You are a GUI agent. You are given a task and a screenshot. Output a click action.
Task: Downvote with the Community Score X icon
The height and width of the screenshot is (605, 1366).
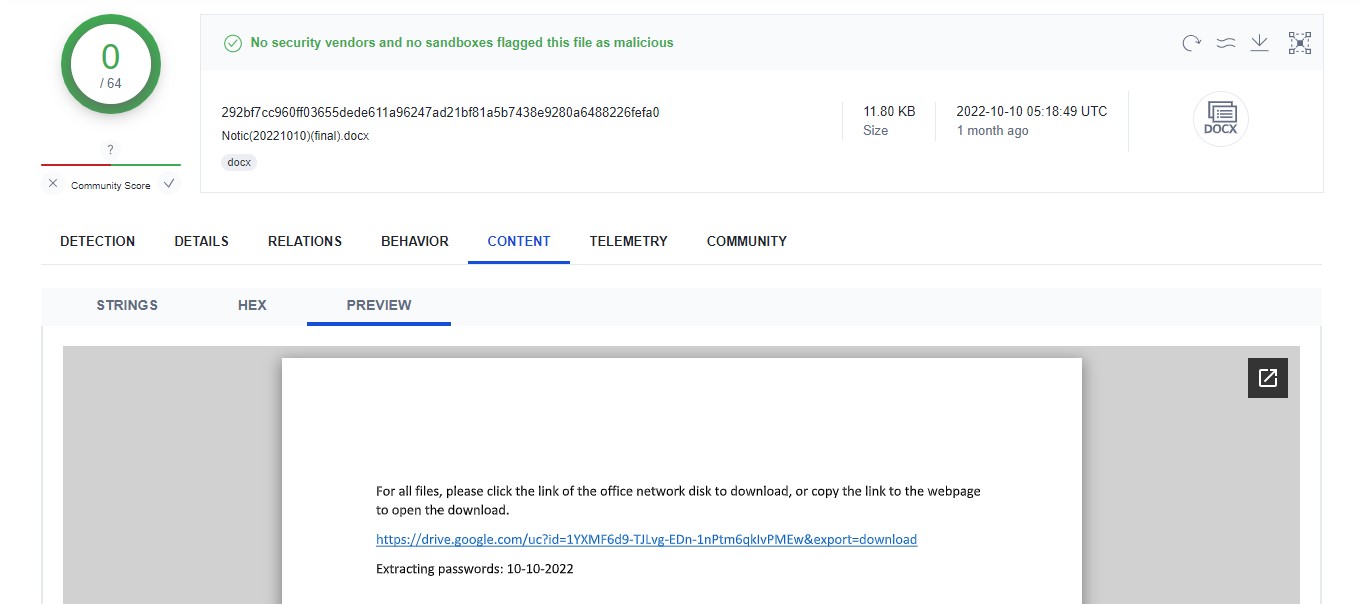click(x=53, y=184)
